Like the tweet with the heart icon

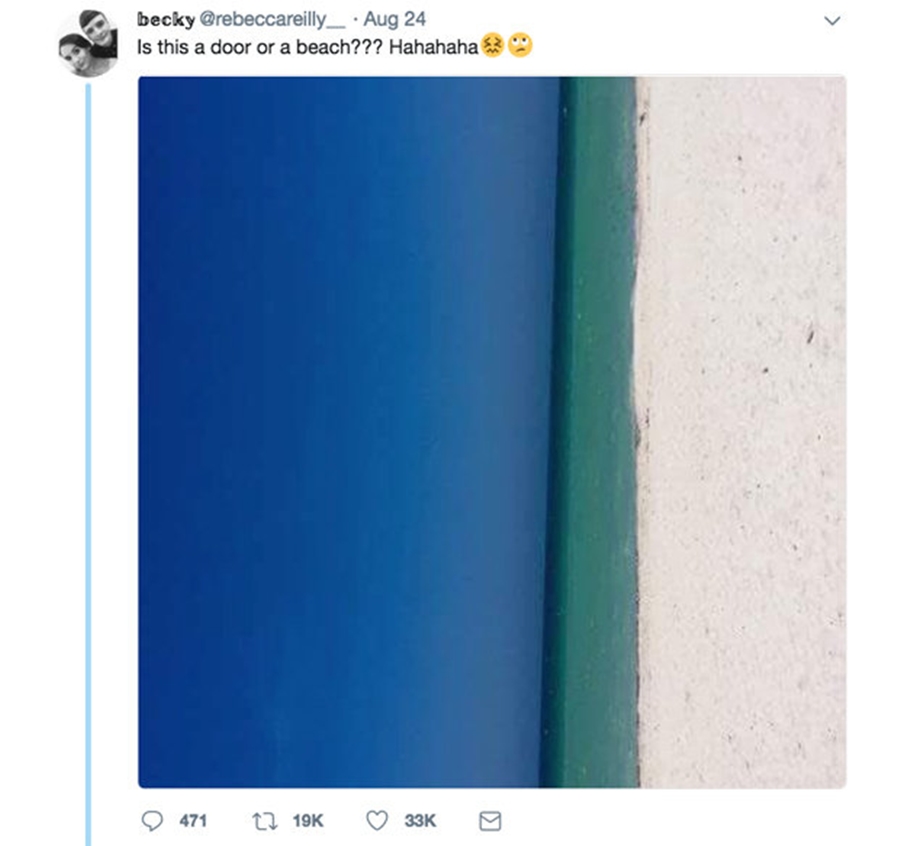pos(377,821)
